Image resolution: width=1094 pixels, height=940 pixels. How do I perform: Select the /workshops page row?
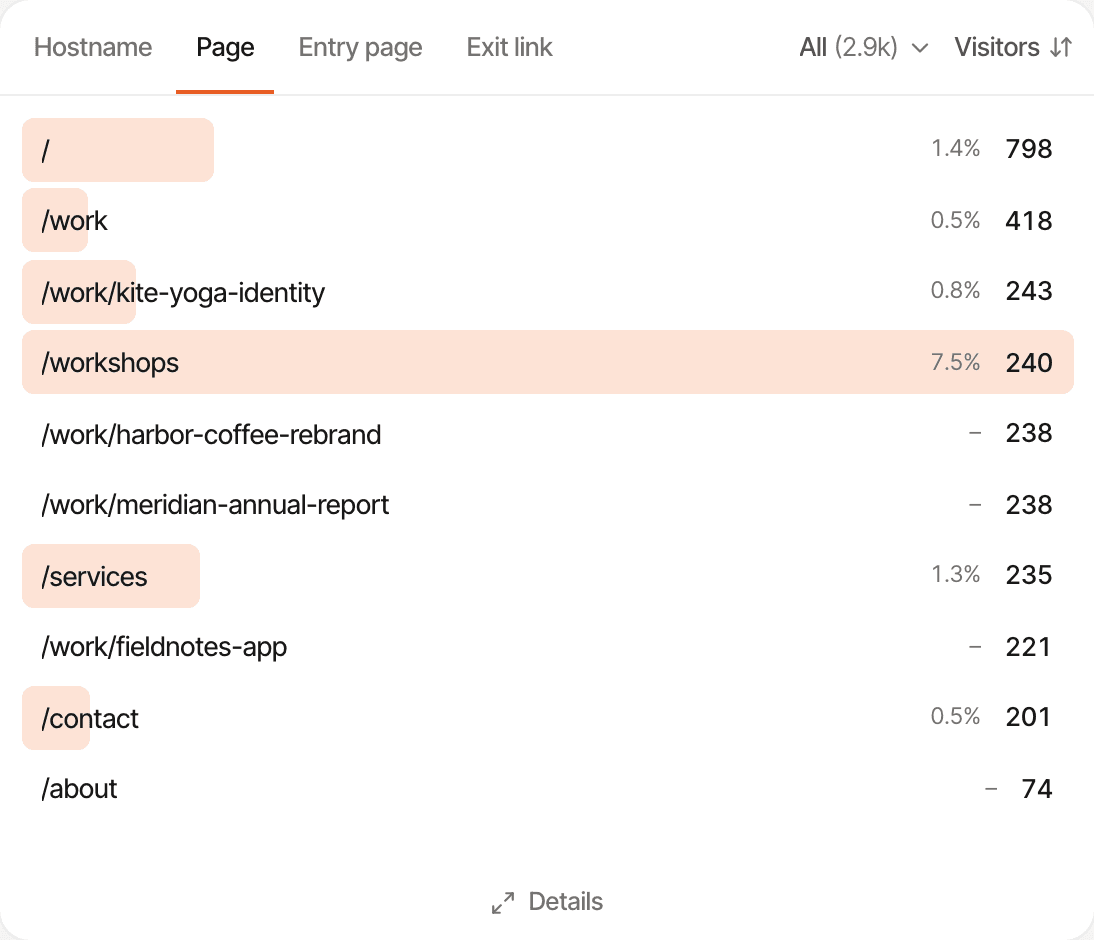(547, 362)
